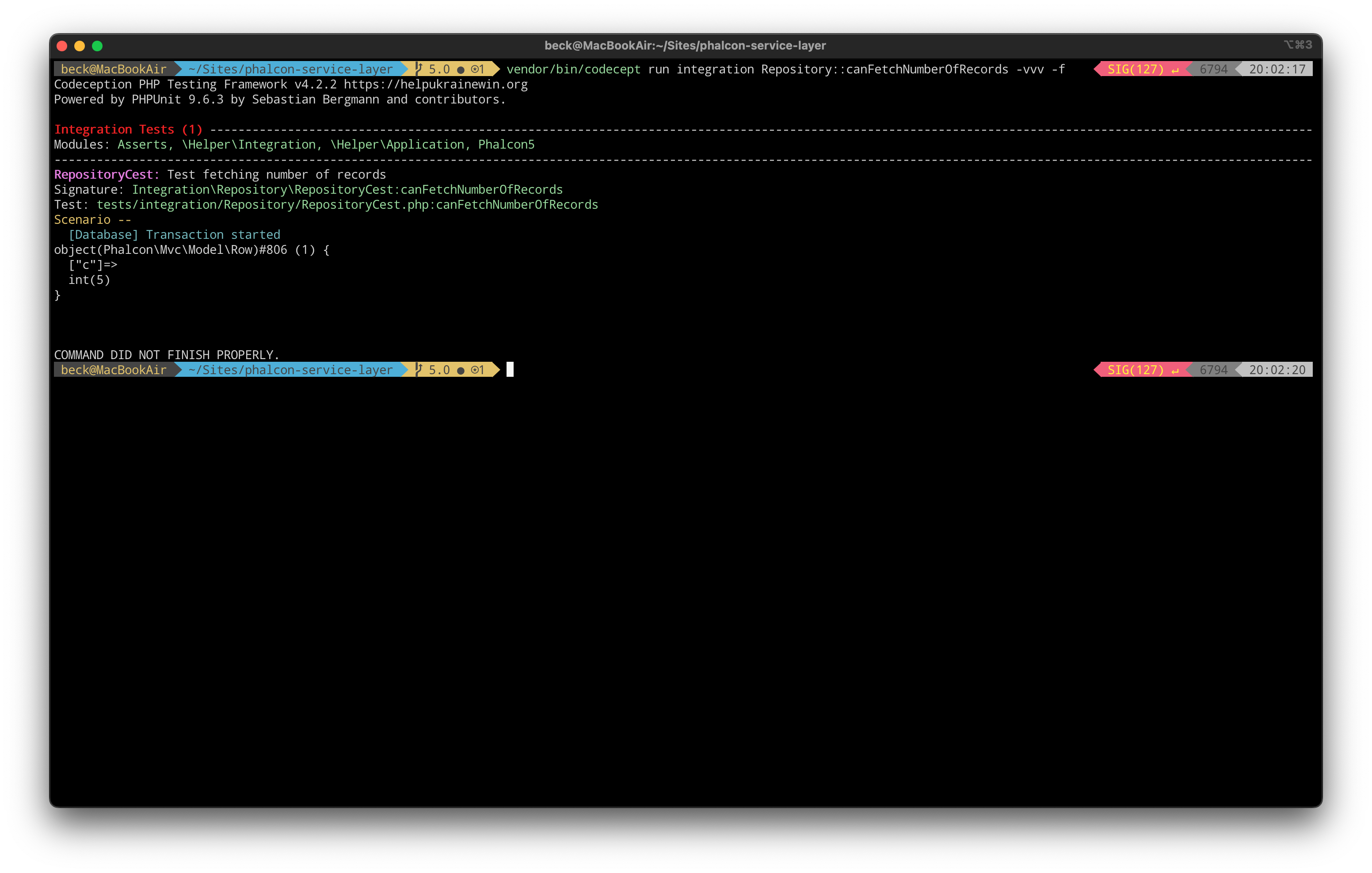Click the return arrow icon beside top SIG(127)
1372x873 pixels.
(1175, 69)
